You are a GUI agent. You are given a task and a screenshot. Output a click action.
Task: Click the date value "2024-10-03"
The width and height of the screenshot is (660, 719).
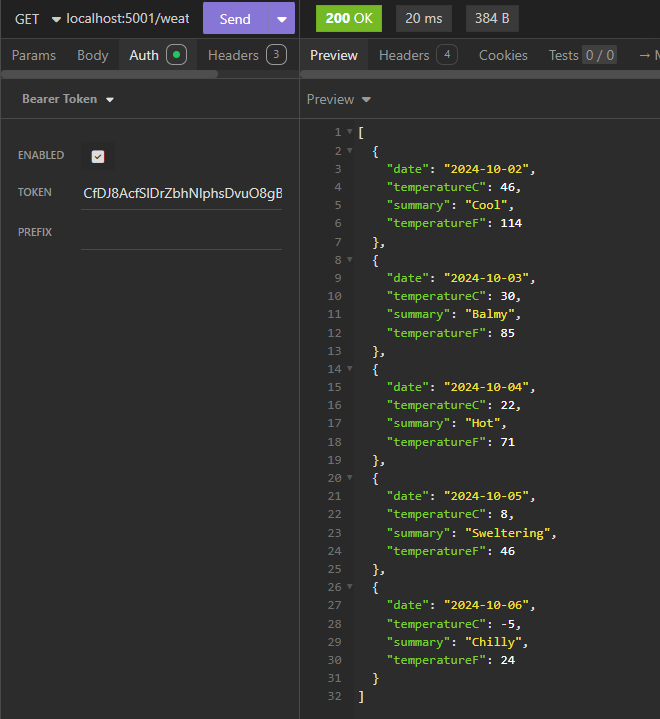486,278
